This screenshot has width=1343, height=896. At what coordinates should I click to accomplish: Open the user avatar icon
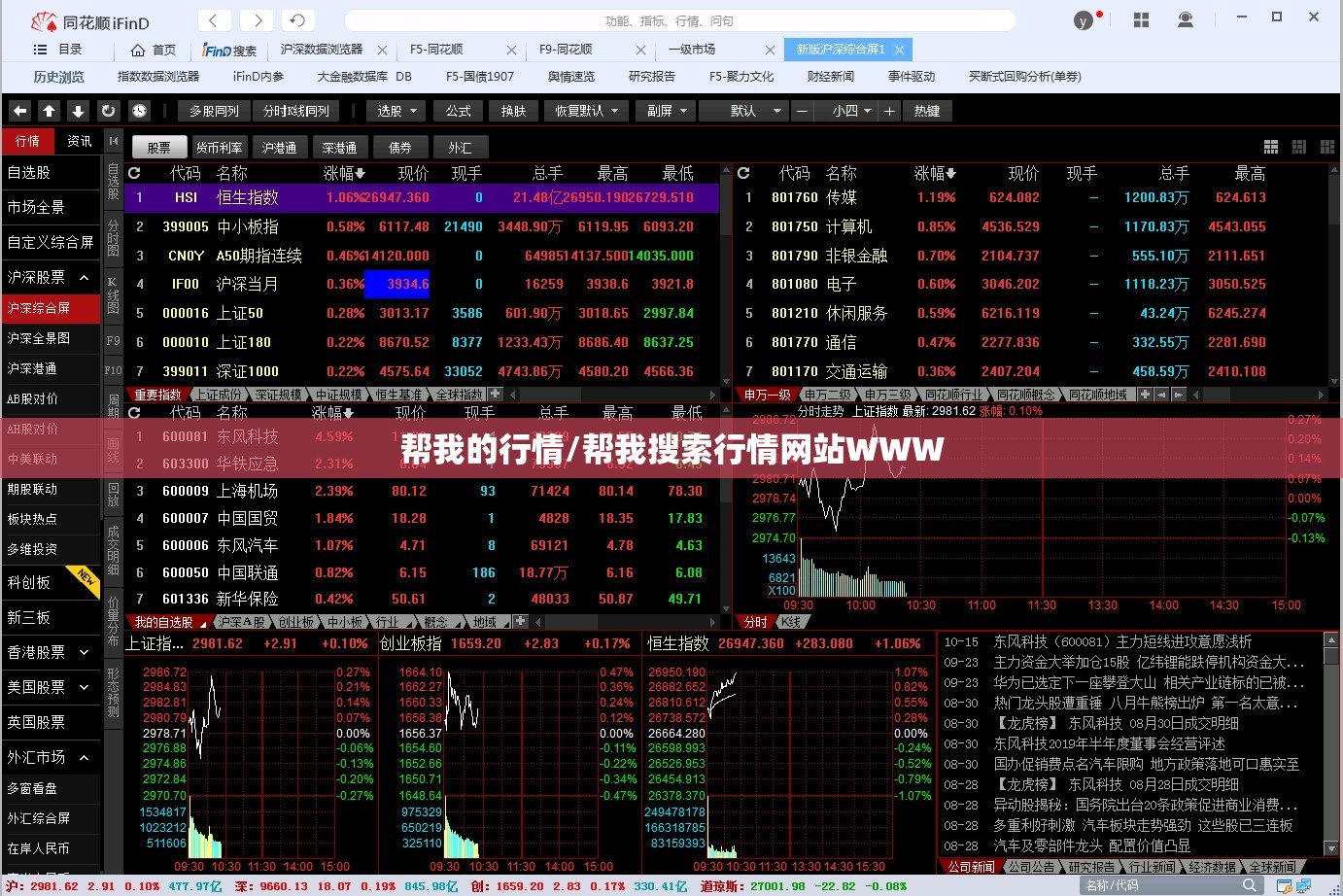1084,20
